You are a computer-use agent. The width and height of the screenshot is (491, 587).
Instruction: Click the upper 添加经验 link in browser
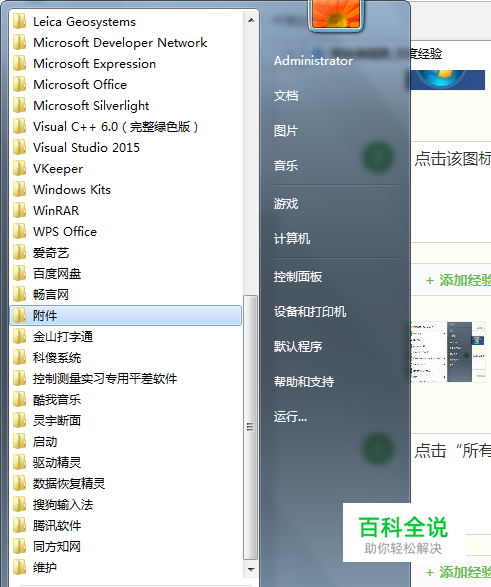click(x=458, y=280)
